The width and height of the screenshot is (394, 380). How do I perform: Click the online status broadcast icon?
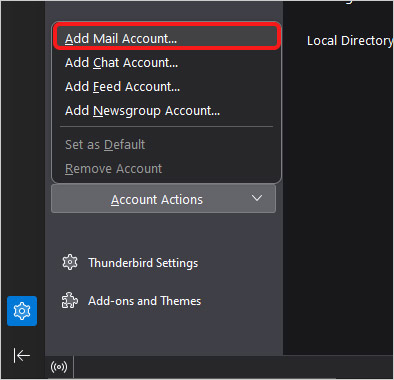coord(59,367)
